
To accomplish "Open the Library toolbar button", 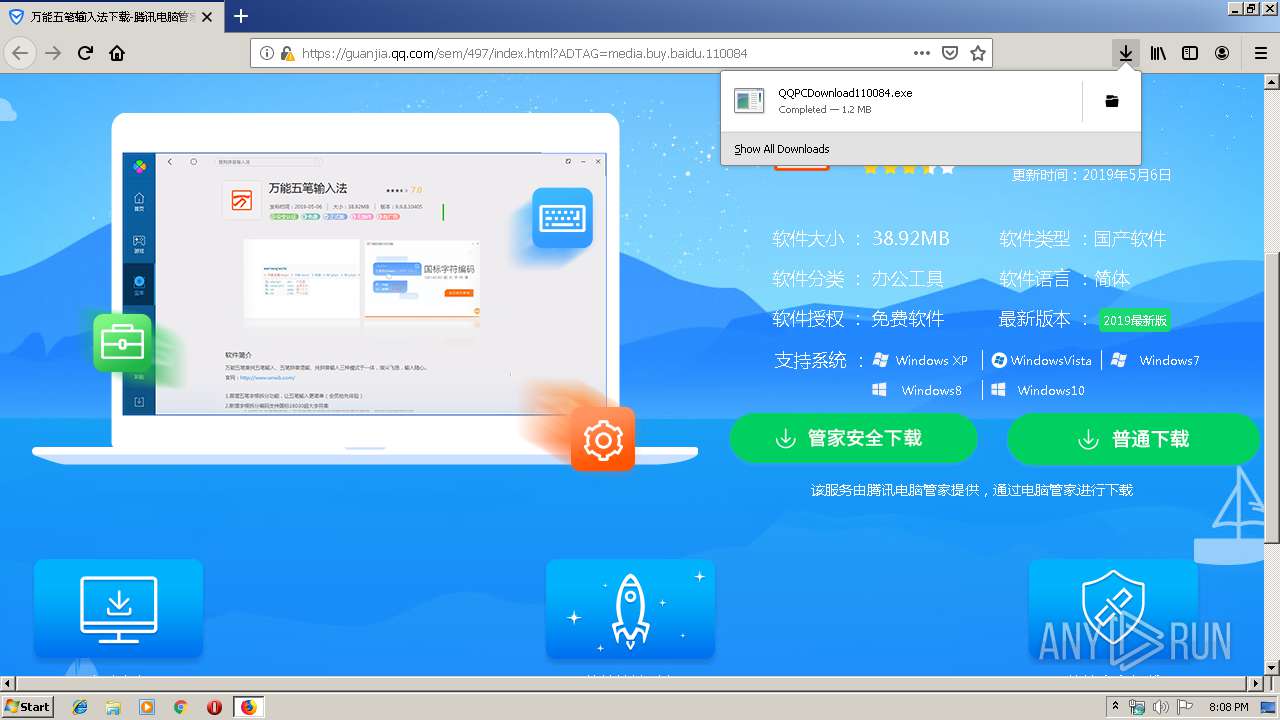I will 1158,53.
